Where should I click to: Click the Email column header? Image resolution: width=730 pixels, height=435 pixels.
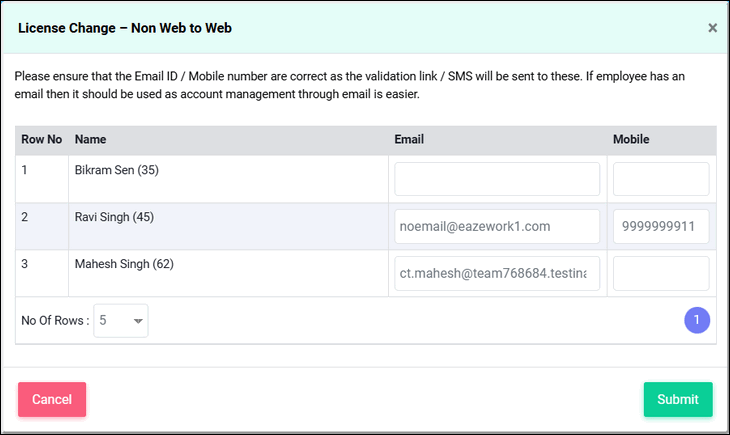(409, 139)
